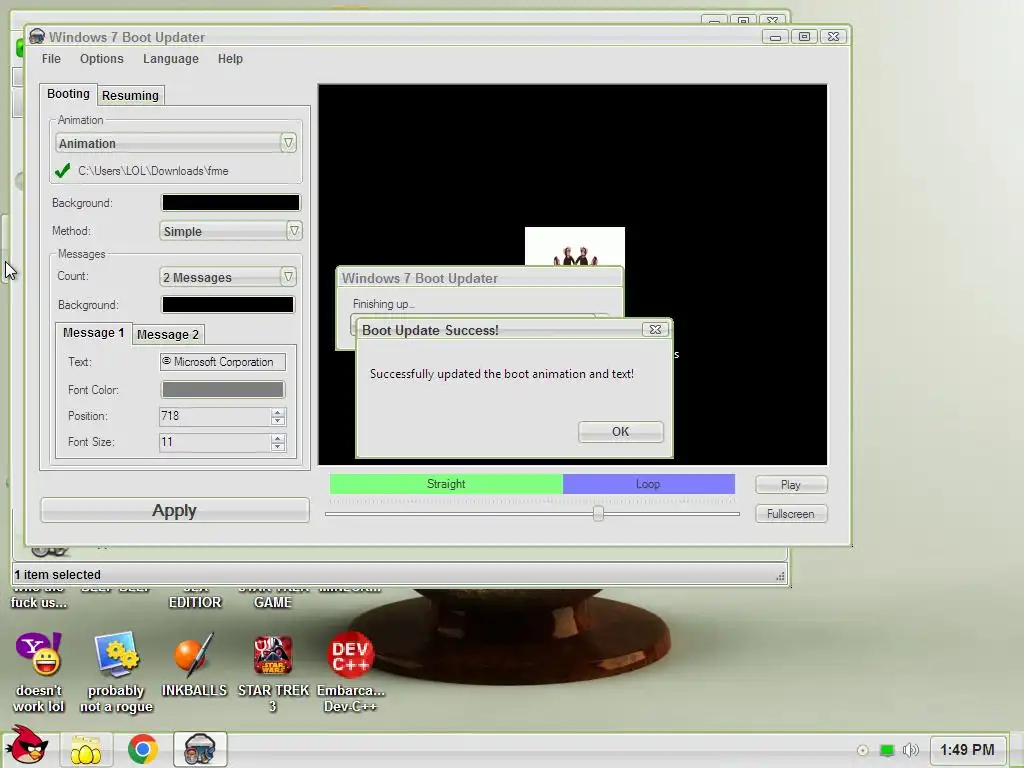The image size is (1024, 768).
Task: Expand the Method dropdown showing Simple
Action: (294, 231)
